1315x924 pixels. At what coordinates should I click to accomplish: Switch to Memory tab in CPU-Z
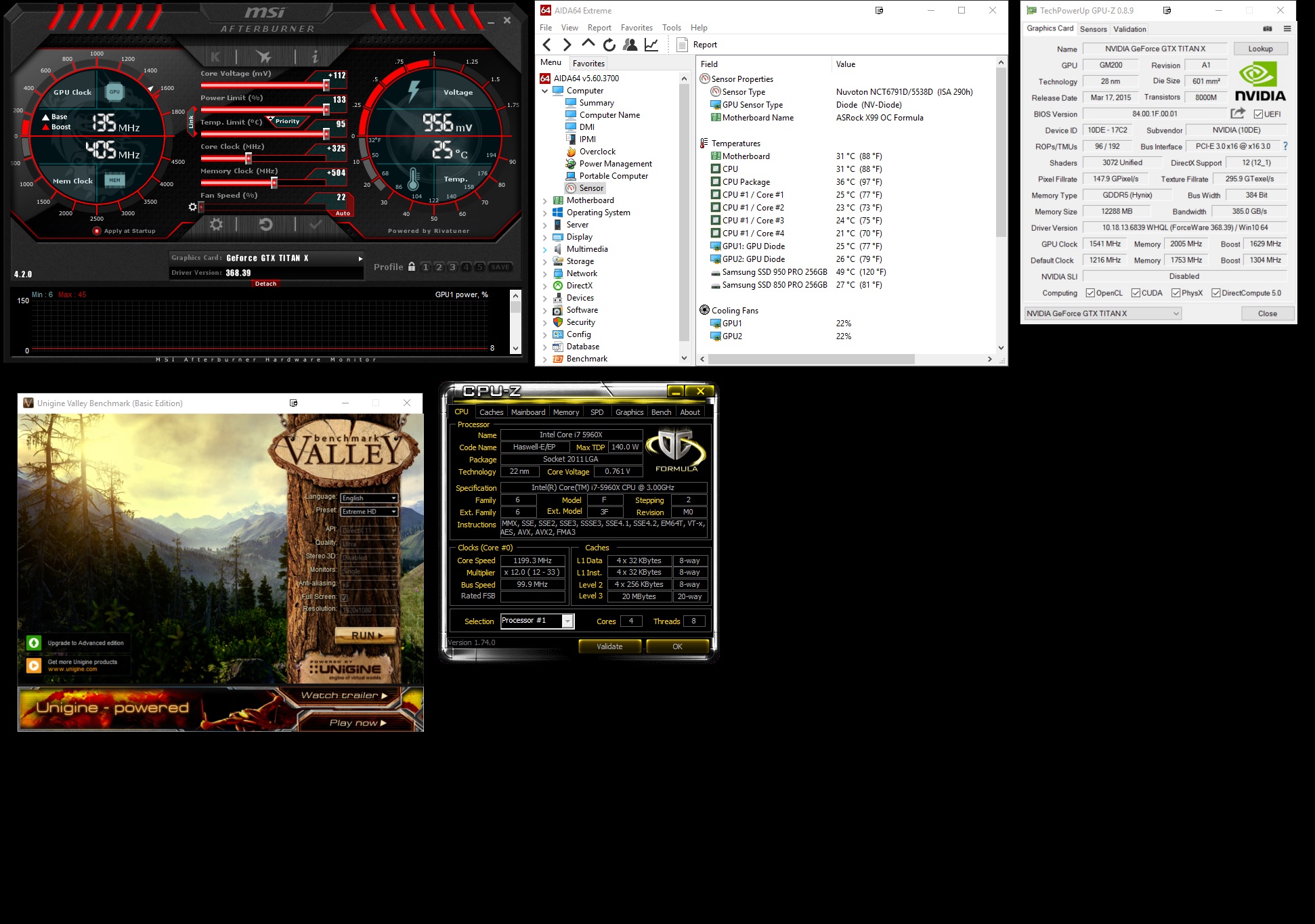point(566,412)
